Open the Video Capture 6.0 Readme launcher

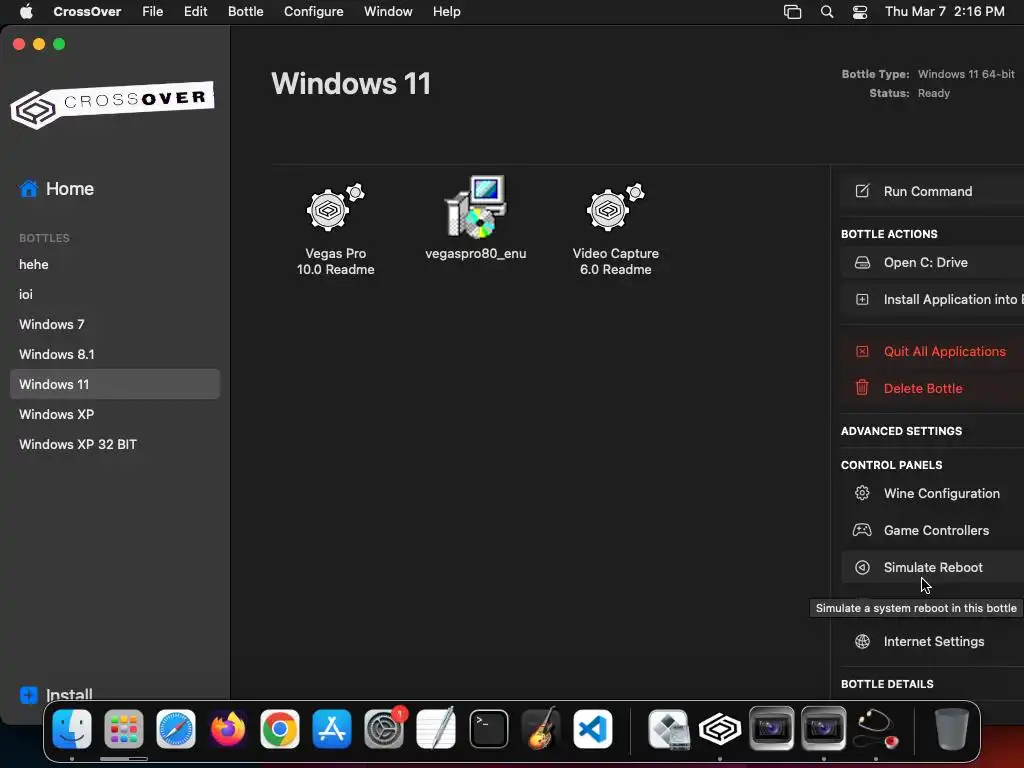[615, 229]
